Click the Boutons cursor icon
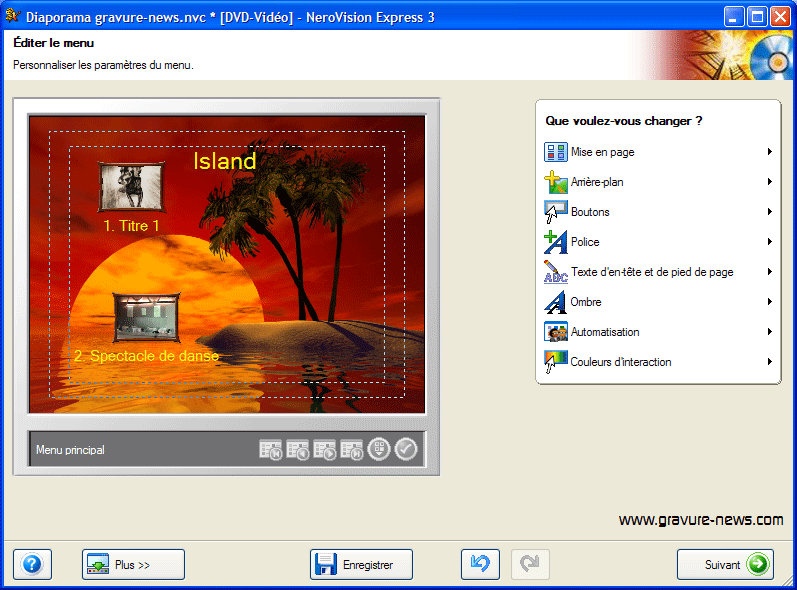Image resolution: width=797 pixels, height=590 pixels. click(x=556, y=212)
